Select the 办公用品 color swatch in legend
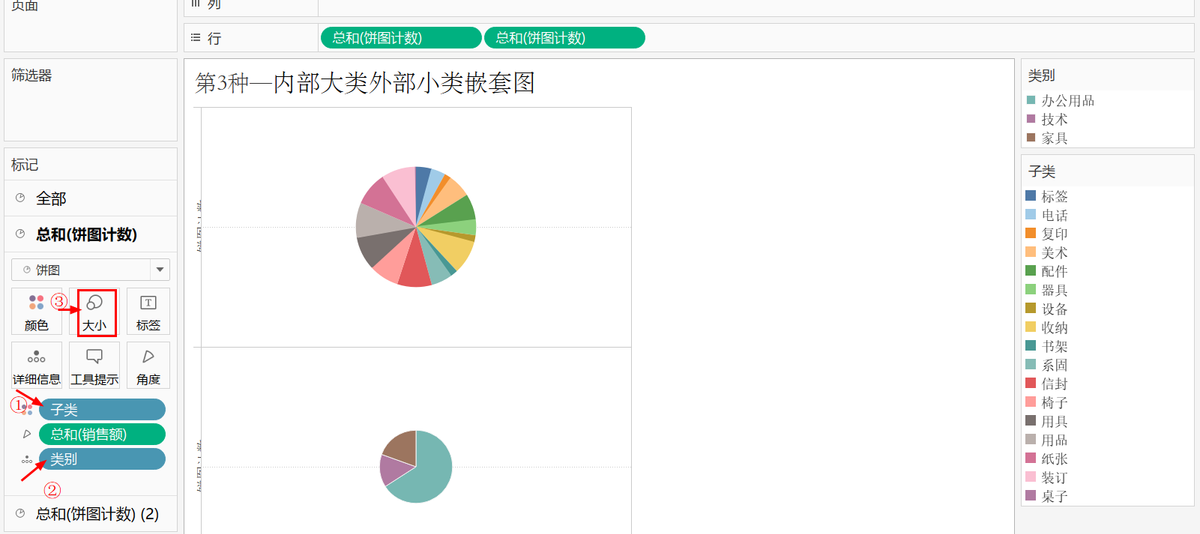Screen dimensions: 1200x534 1031,100
